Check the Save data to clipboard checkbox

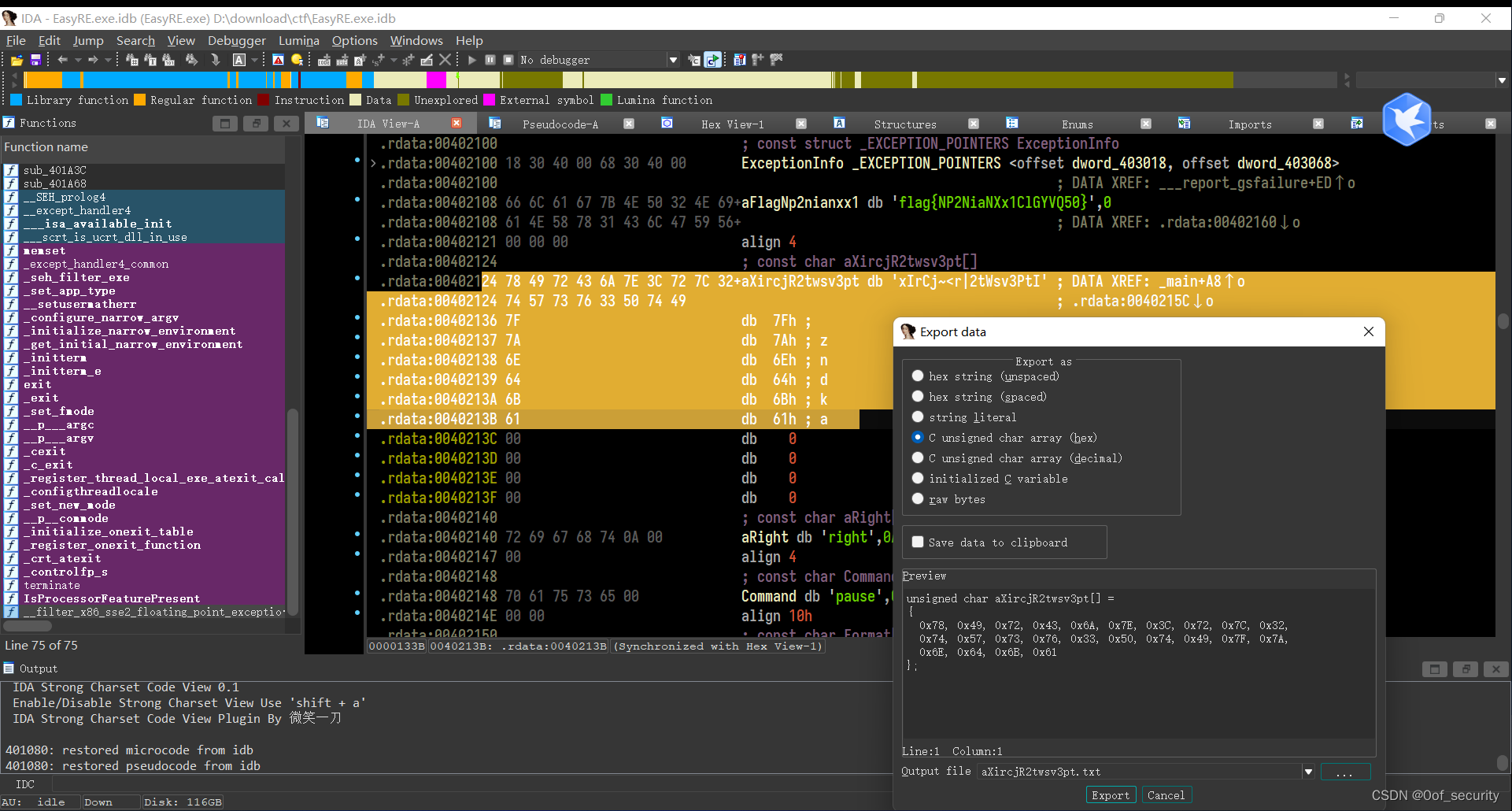917,542
